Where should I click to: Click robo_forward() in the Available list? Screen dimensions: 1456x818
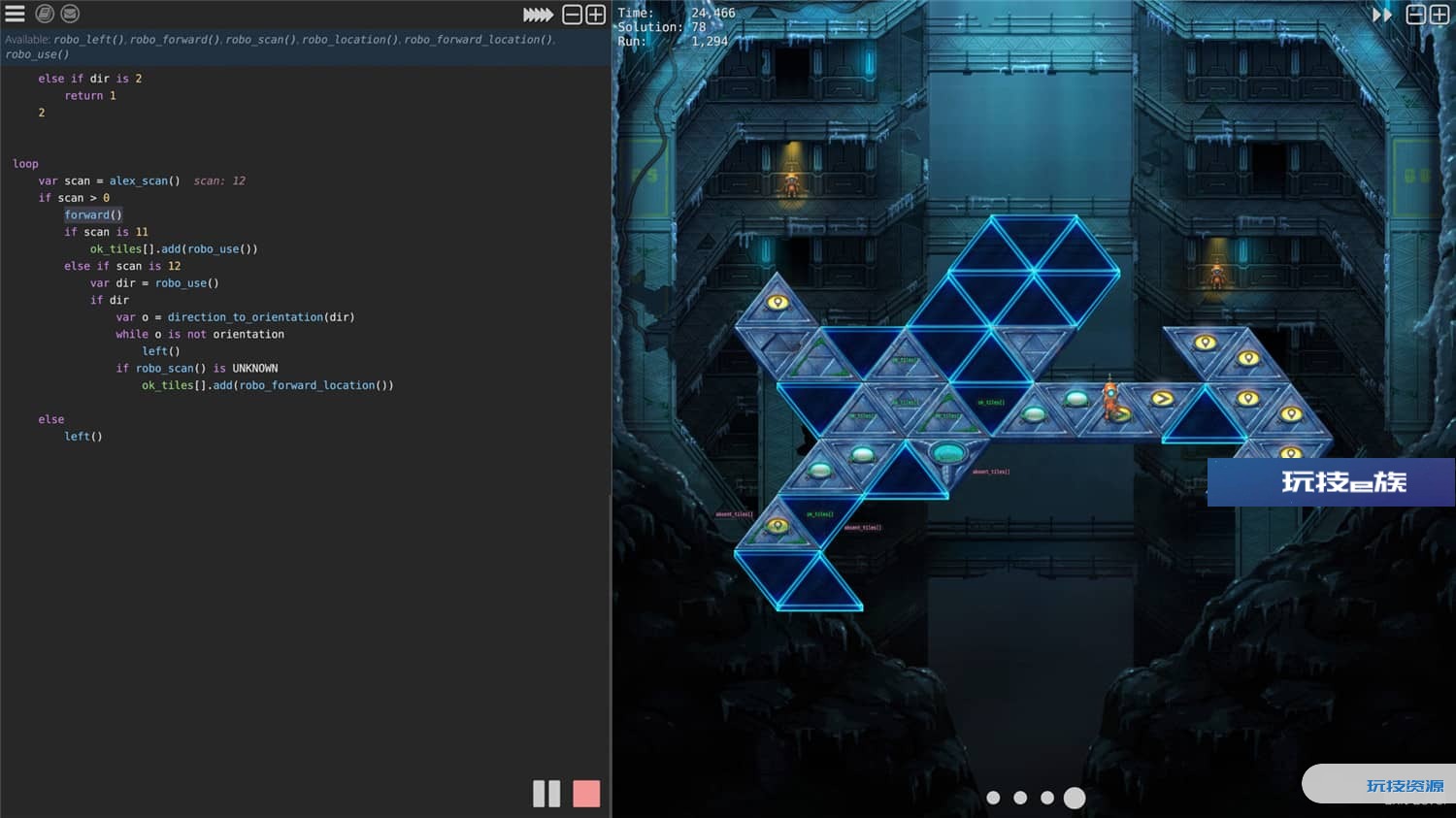[175, 40]
